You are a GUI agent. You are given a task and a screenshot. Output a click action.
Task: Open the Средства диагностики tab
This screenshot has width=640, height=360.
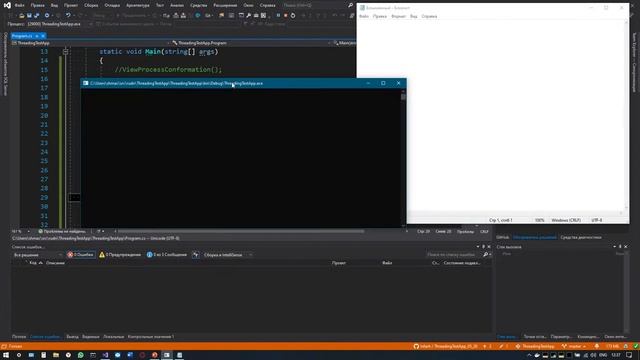(x=581, y=237)
